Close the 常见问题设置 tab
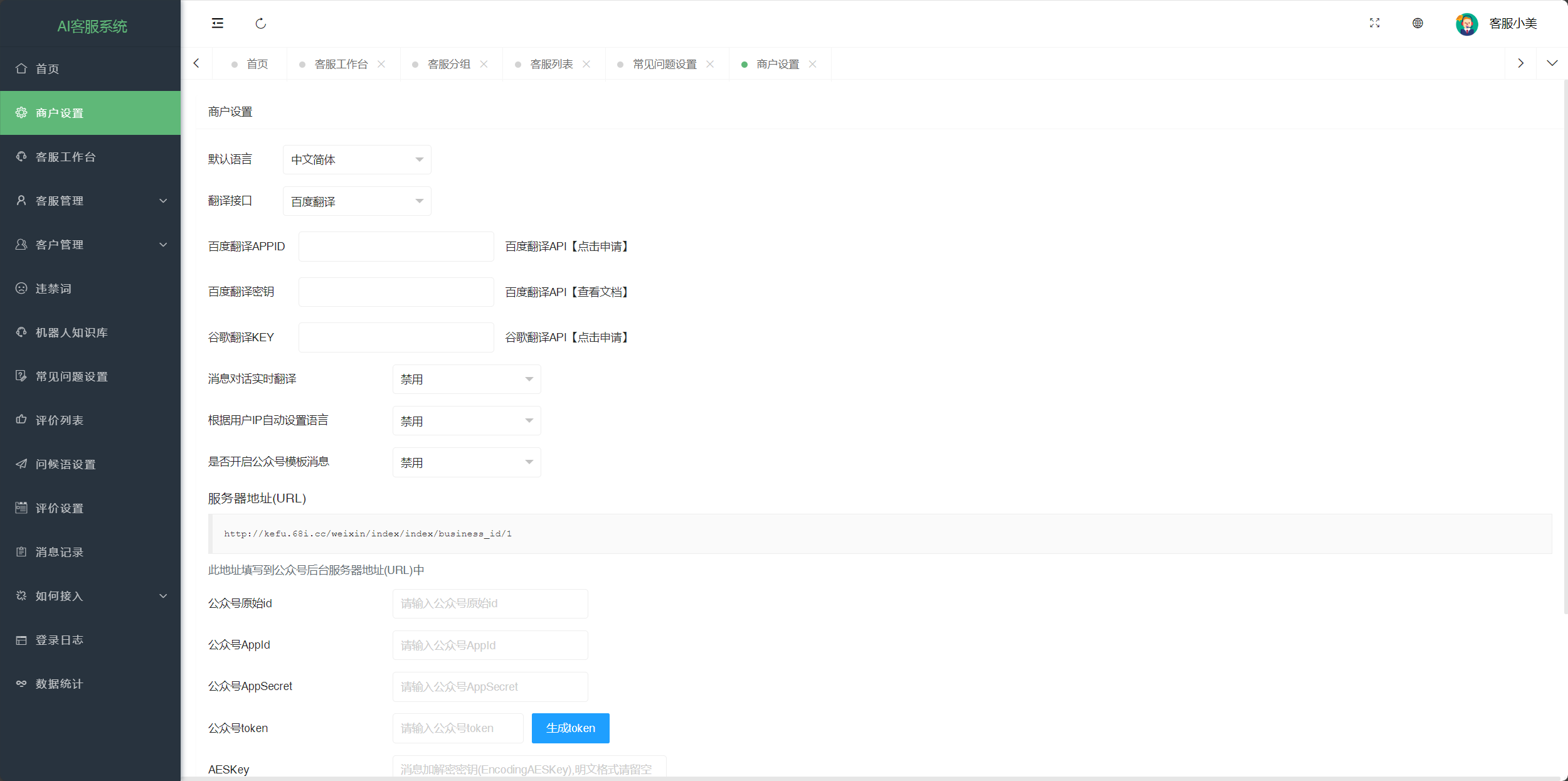 [710, 64]
